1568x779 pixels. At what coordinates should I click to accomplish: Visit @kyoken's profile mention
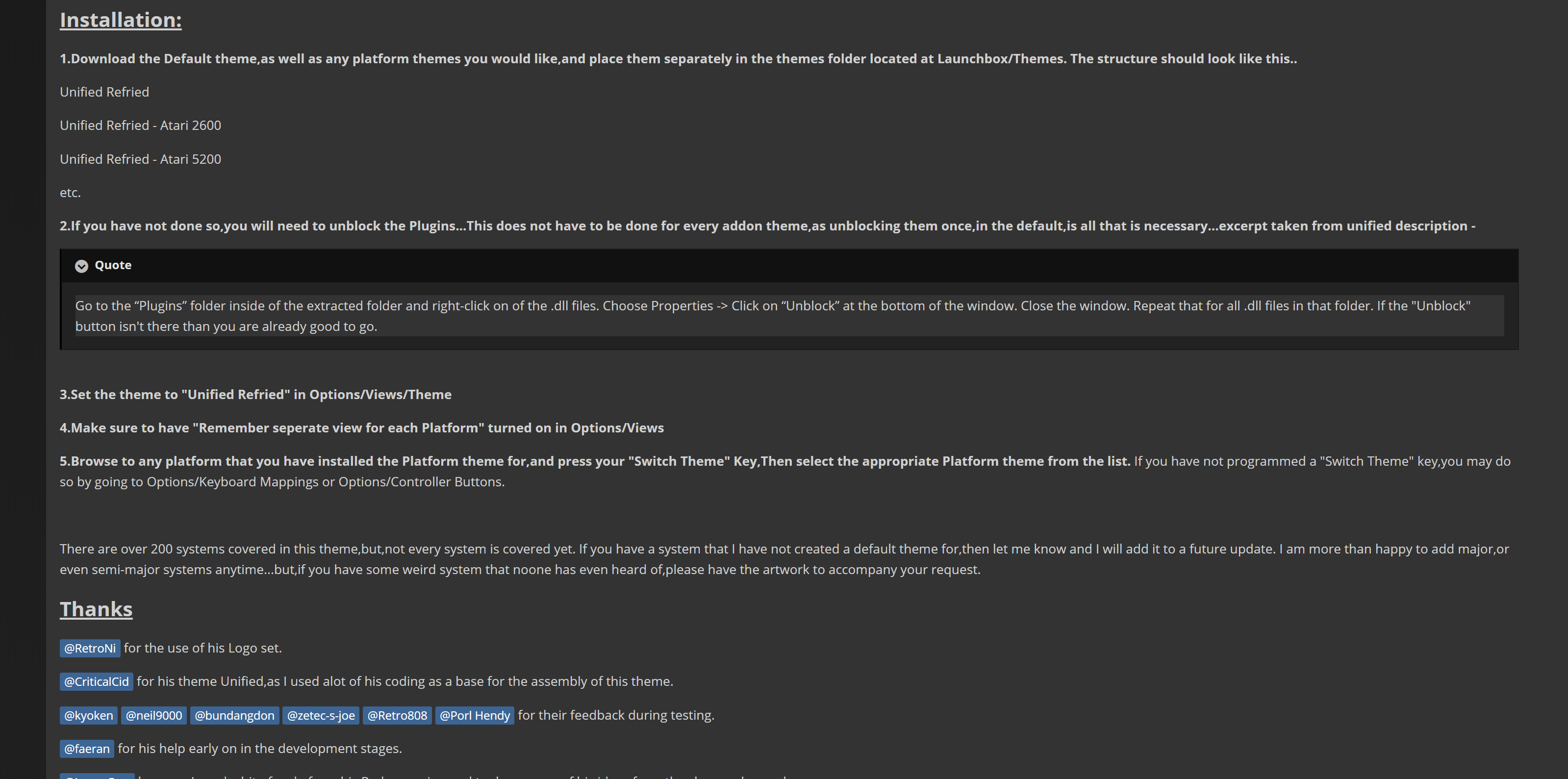[88, 715]
